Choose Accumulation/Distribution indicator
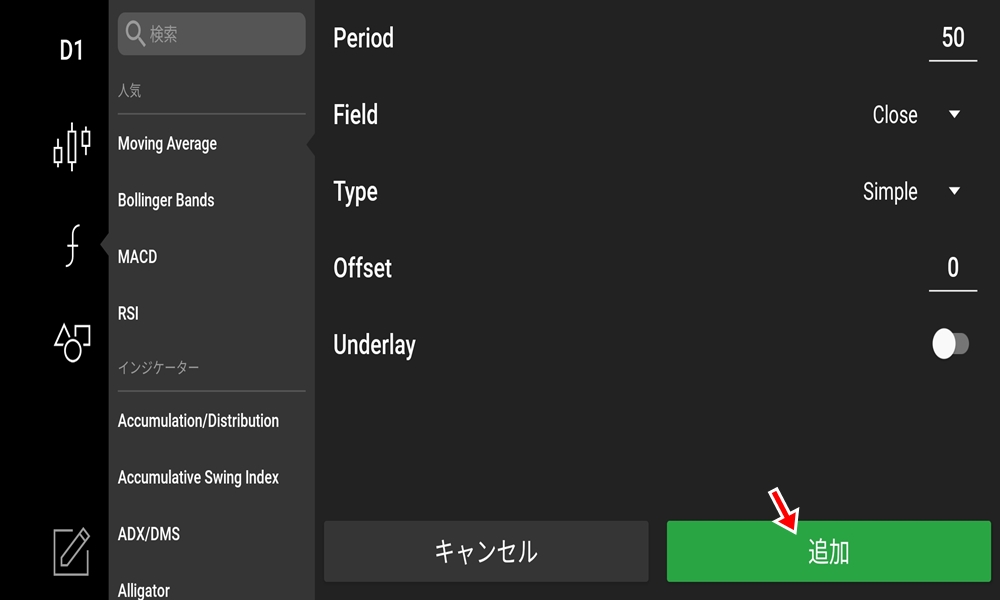The width and height of the screenshot is (1000, 600). 199,420
